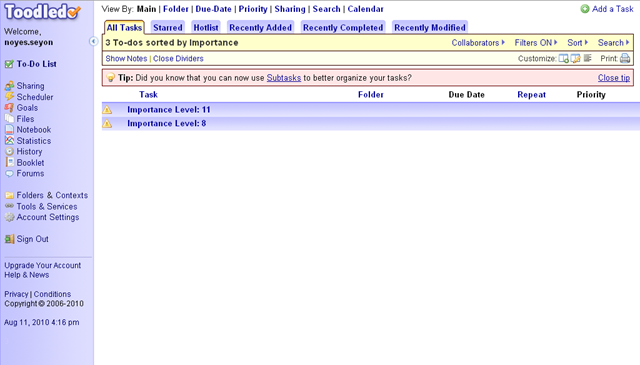Click the Print printer icon
Image resolution: width=640 pixels, height=365 pixels.
(625, 58)
